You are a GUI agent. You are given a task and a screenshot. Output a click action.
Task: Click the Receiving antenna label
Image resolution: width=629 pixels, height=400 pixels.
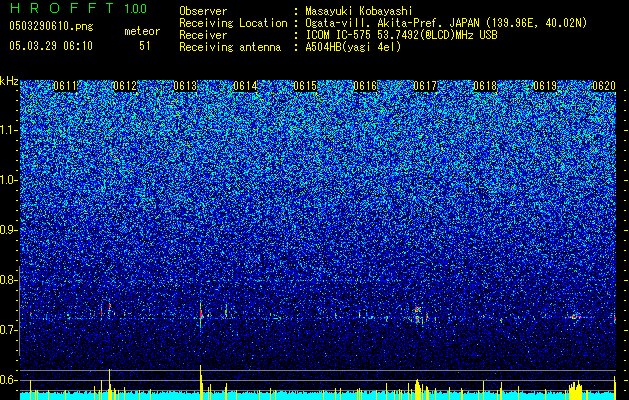pos(230,47)
